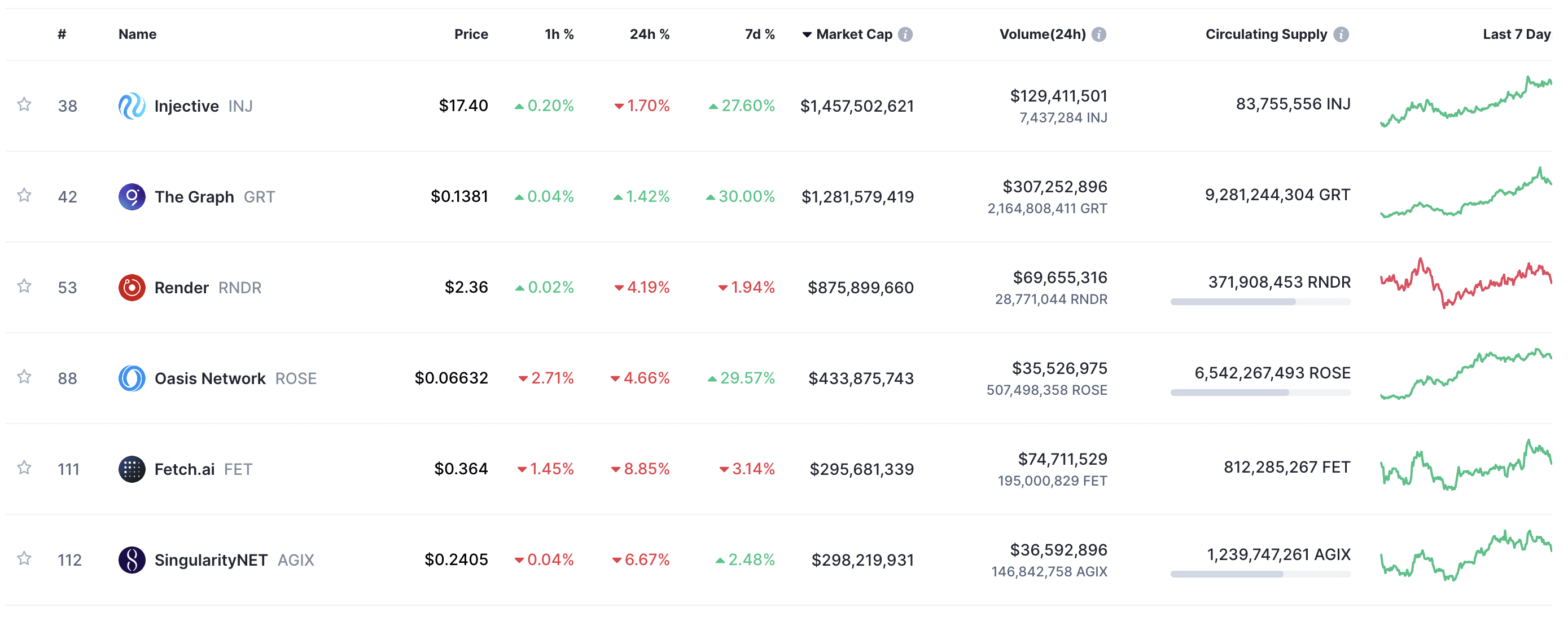The width and height of the screenshot is (1568, 617).
Task: Open the Fetch.ai coin page
Action: (x=185, y=469)
